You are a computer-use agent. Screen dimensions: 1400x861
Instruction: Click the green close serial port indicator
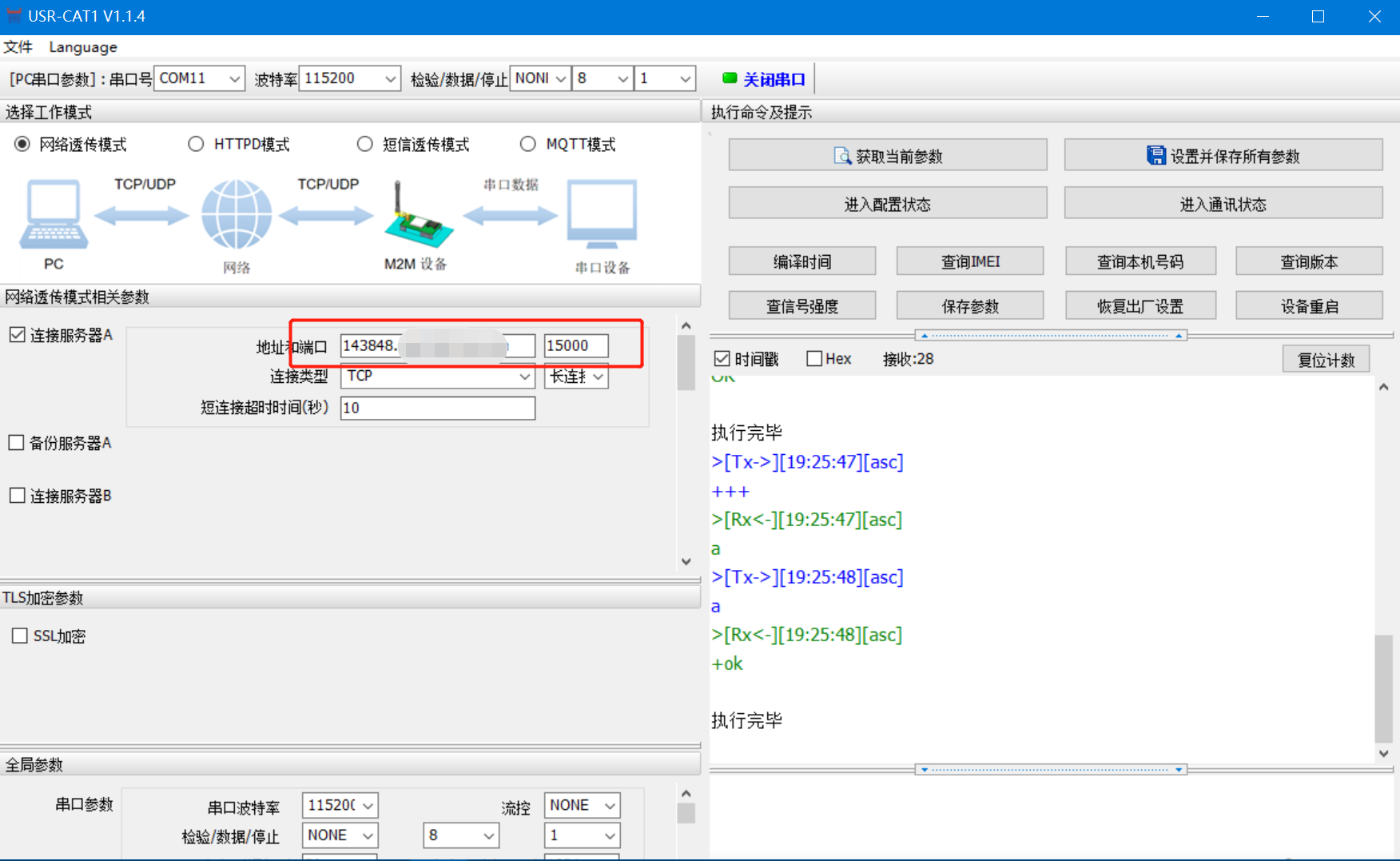point(730,78)
